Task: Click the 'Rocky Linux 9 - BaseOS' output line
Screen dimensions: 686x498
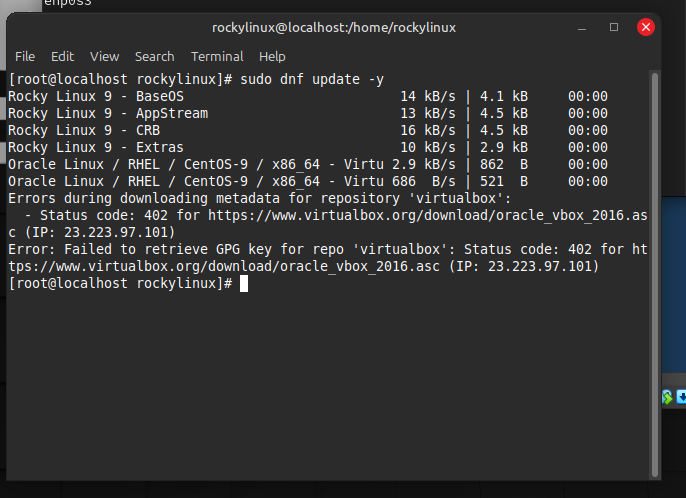Action: (94, 97)
